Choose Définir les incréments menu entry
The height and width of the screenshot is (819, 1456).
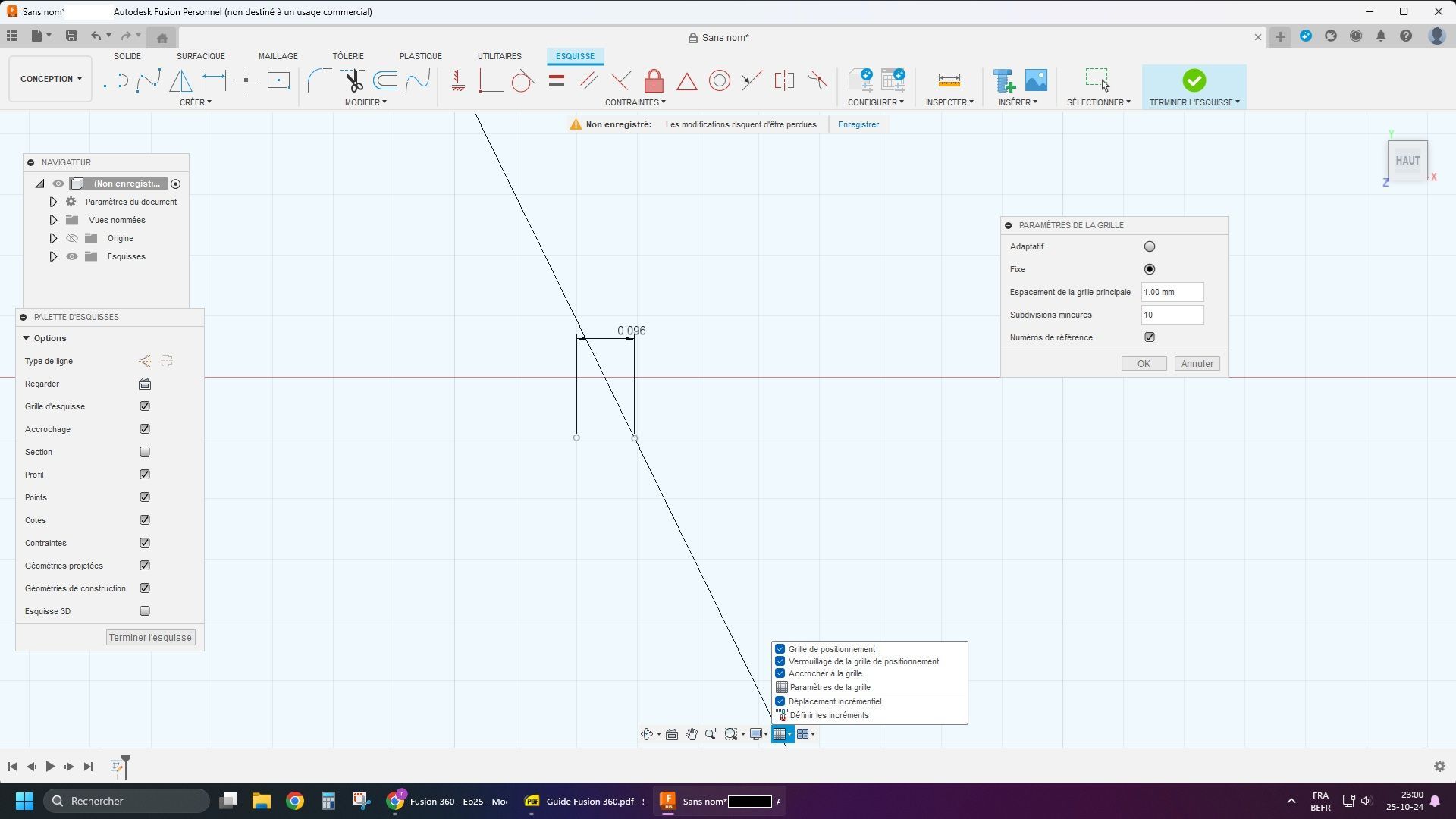[x=829, y=715]
